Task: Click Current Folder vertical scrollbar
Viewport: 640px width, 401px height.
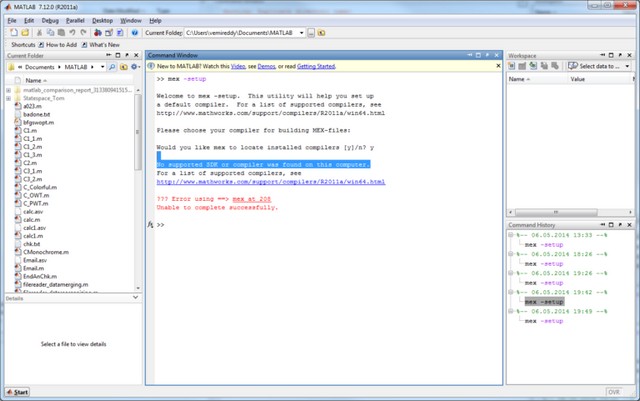Action: 138,132
